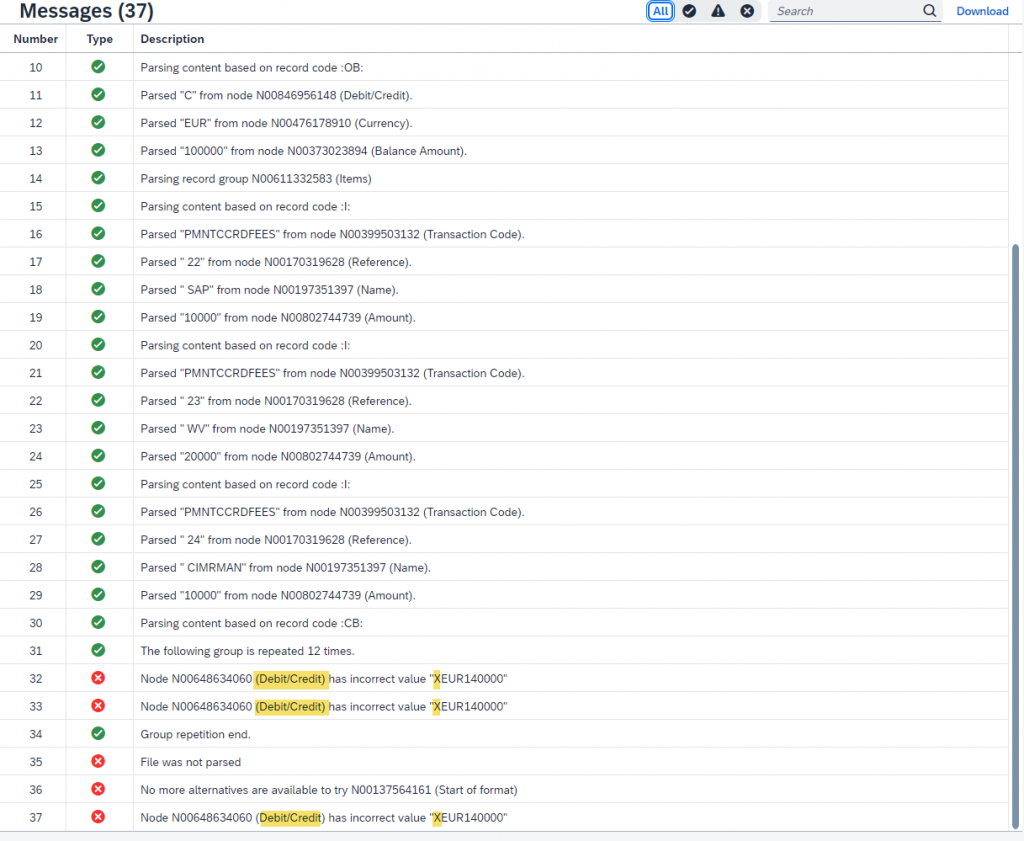Select 'Parsing content based on record code :OB:'
This screenshot has width=1024, height=841.
pyautogui.click(x=251, y=67)
